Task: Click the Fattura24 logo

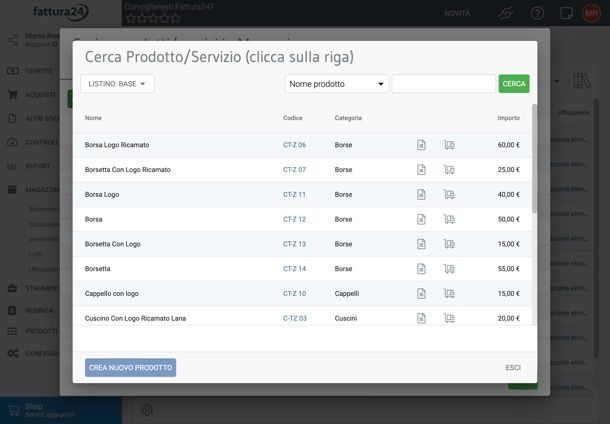Action: click(60, 12)
